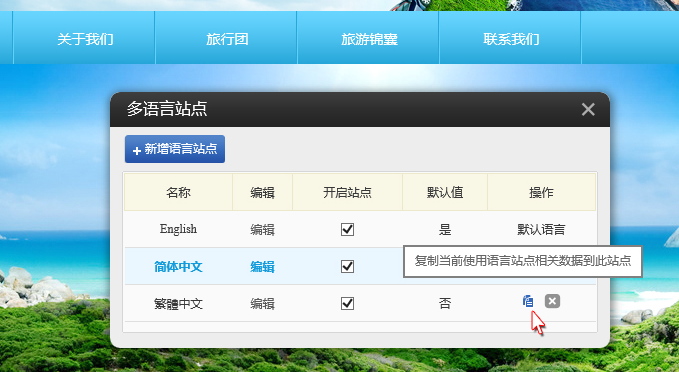Select the English name cell
The width and height of the screenshot is (679, 372).
178,229
